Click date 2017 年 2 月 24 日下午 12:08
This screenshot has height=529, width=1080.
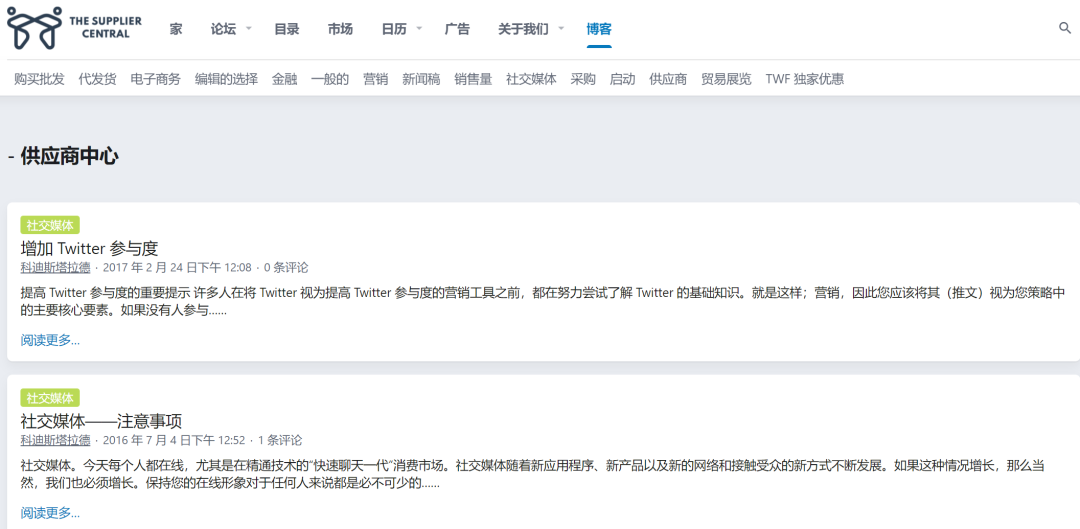point(177,267)
